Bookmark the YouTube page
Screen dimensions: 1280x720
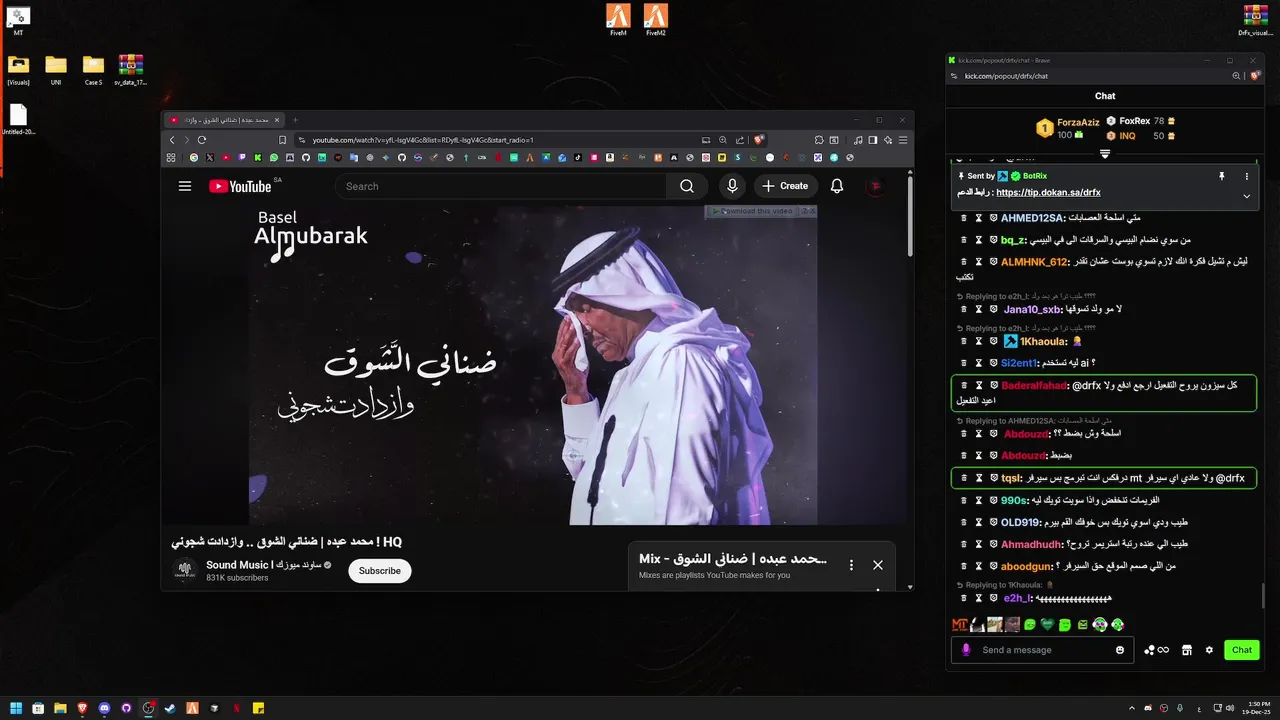(x=282, y=140)
